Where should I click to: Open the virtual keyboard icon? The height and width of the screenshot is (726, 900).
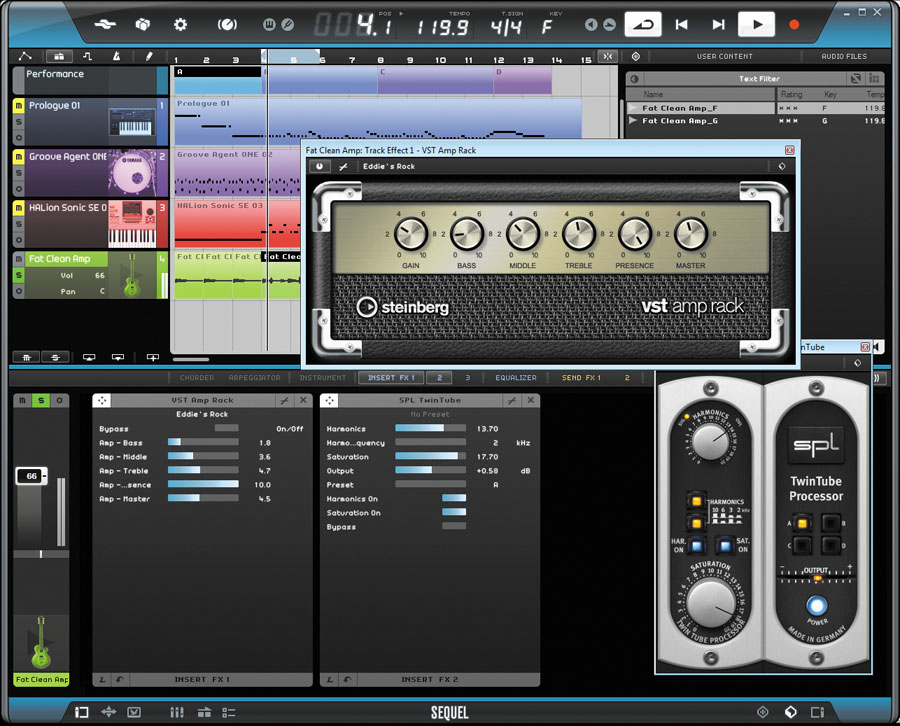269,25
